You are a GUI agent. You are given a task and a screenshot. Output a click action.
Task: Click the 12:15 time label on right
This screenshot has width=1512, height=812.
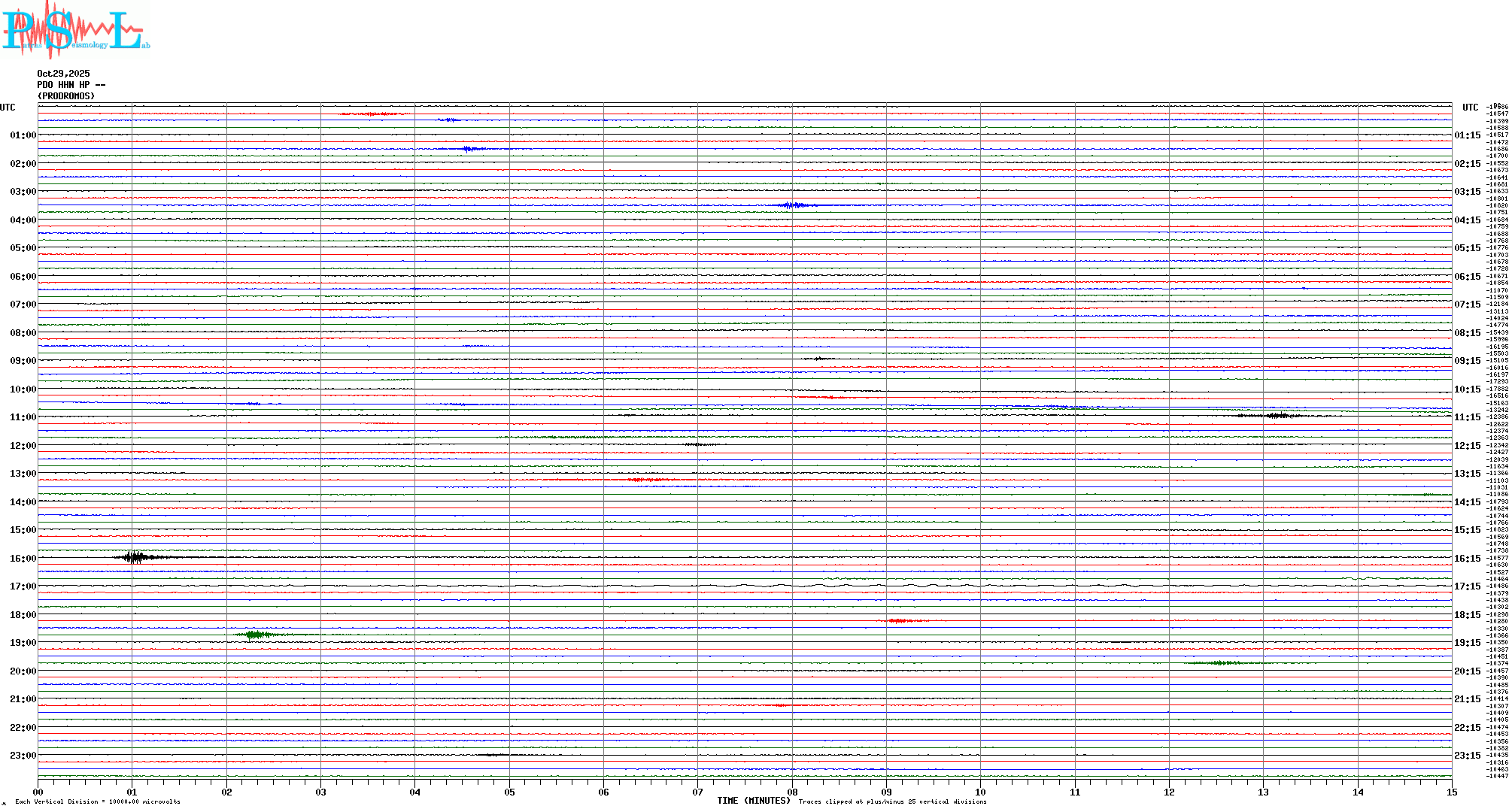pyautogui.click(x=1467, y=446)
